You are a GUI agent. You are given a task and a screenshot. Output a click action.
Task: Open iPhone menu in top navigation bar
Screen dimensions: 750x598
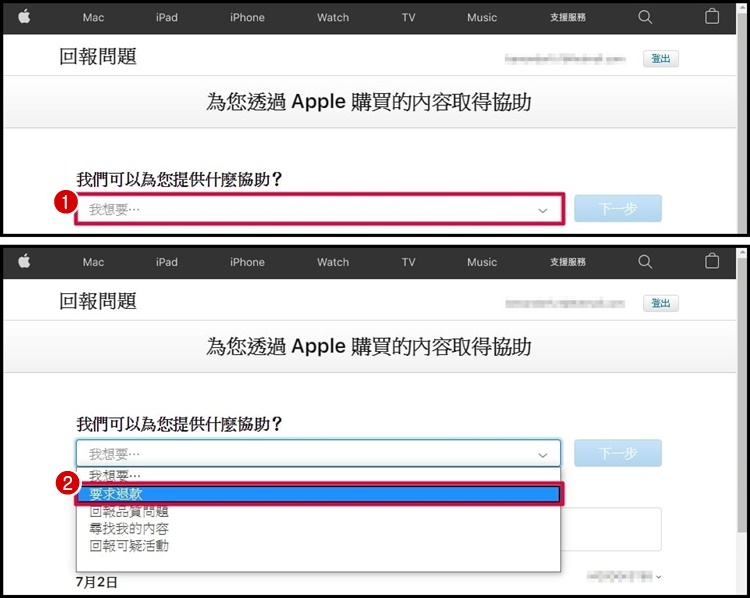coord(247,18)
